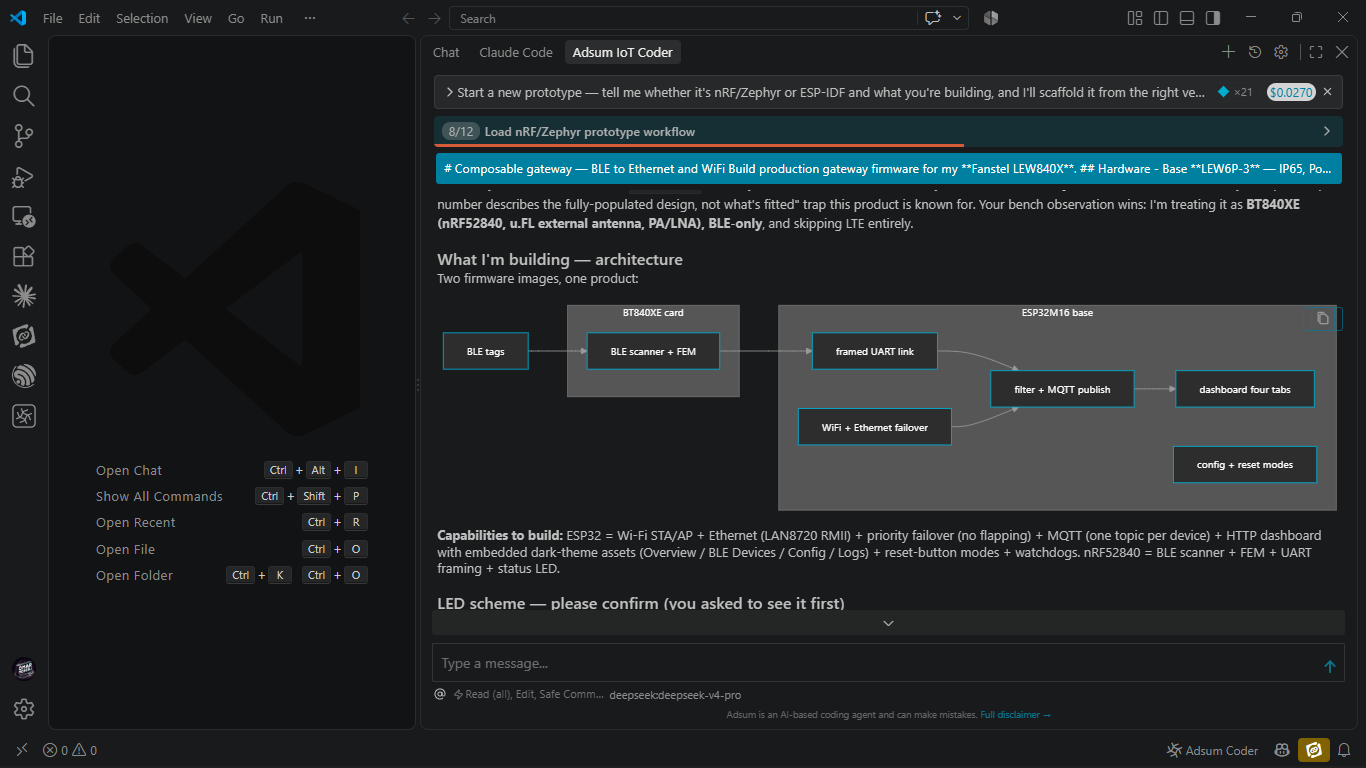The image size is (1366, 768).
Task: Switch to the Chat tab
Action: (446, 52)
